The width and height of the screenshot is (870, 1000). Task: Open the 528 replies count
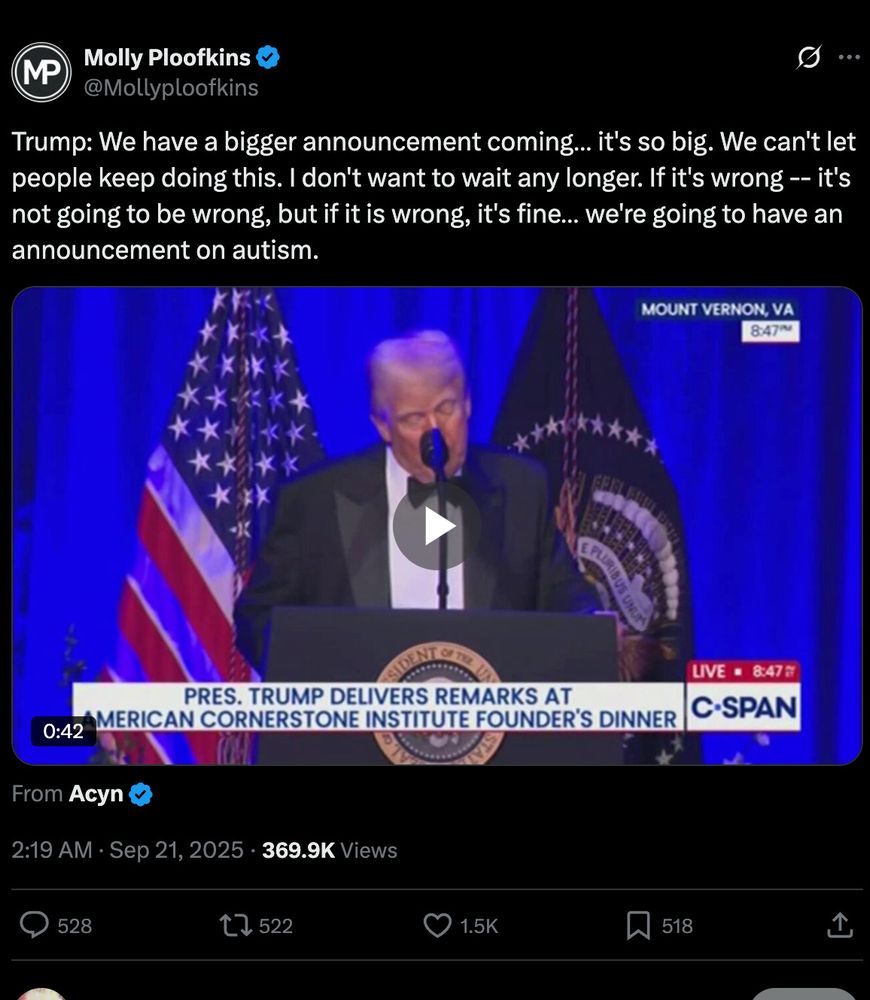(75, 926)
